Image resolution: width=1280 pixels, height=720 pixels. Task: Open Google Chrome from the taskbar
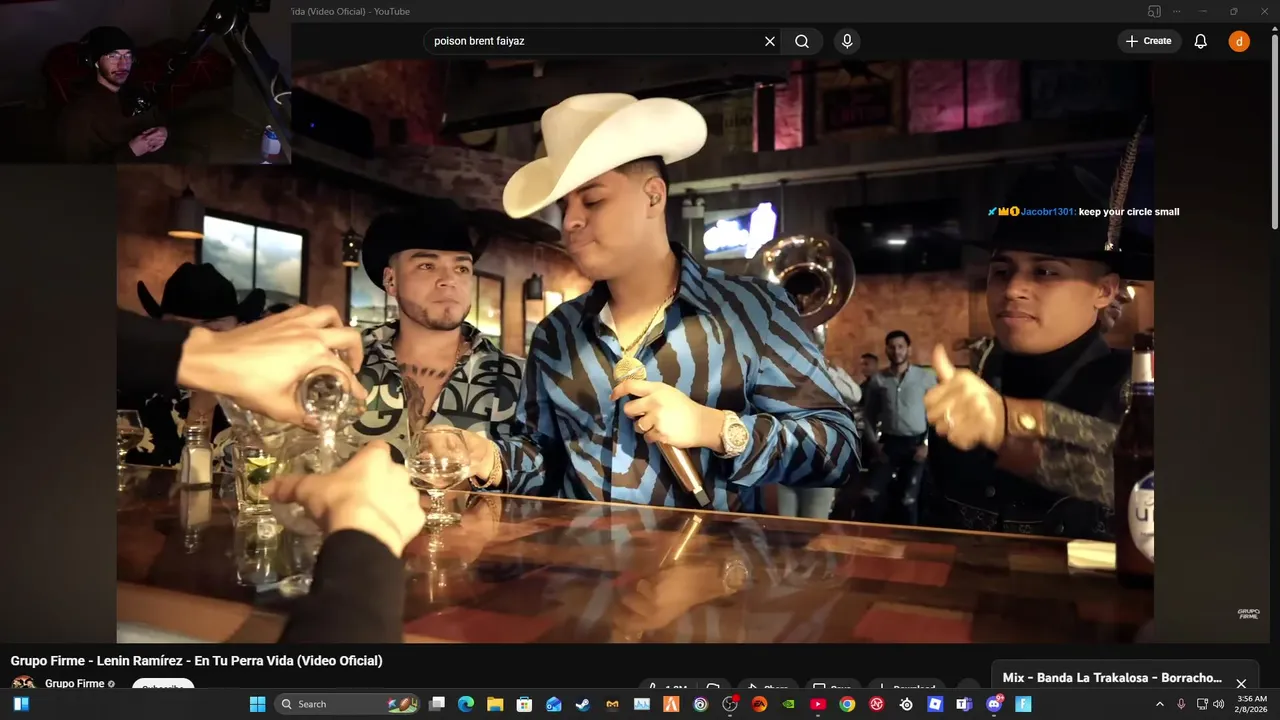(847, 704)
